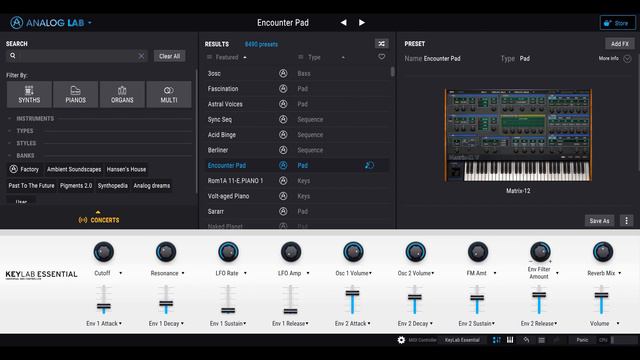
Task: Filter by Multi
Action: coord(169,95)
